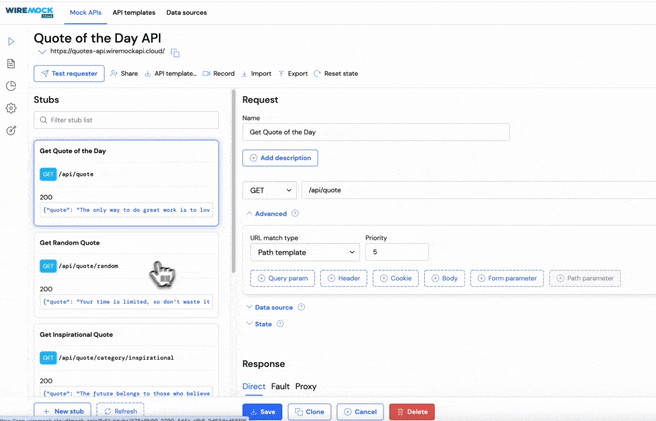This screenshot has height=421, width=656.
Task: Add a Query param matcher
Action: click(x=282, y=278)
